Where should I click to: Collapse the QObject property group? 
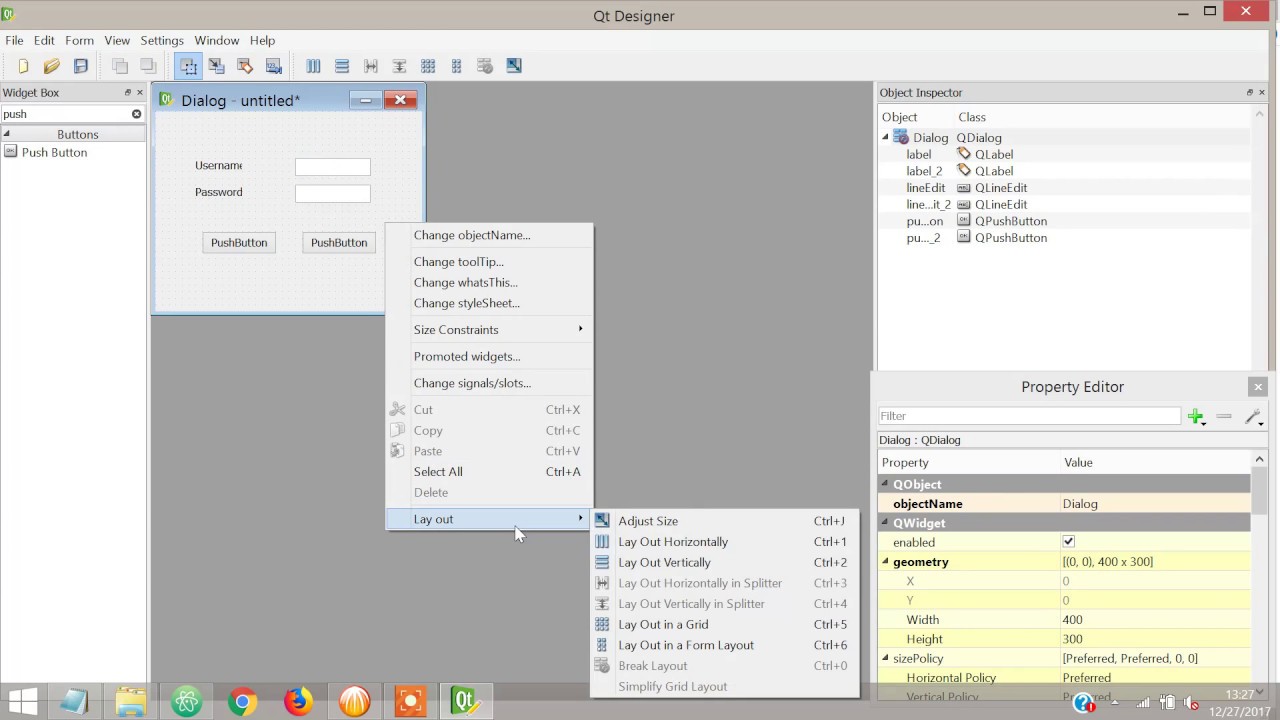point(885,484)
